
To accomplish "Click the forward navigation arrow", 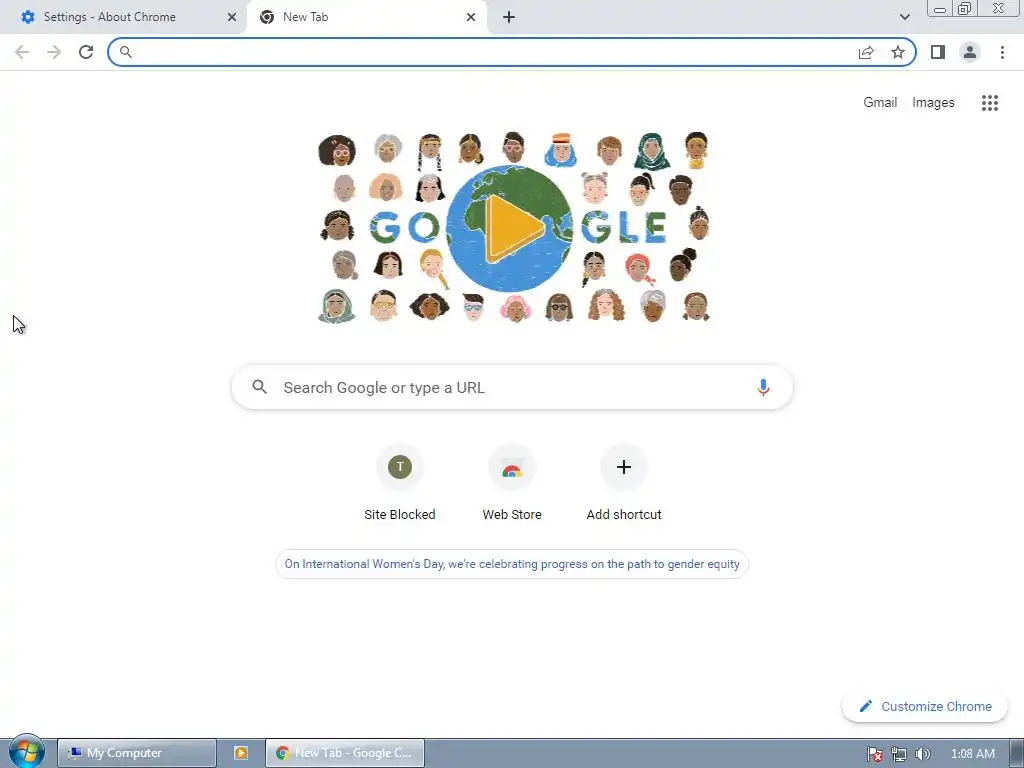I will click(x=54, y=52).
